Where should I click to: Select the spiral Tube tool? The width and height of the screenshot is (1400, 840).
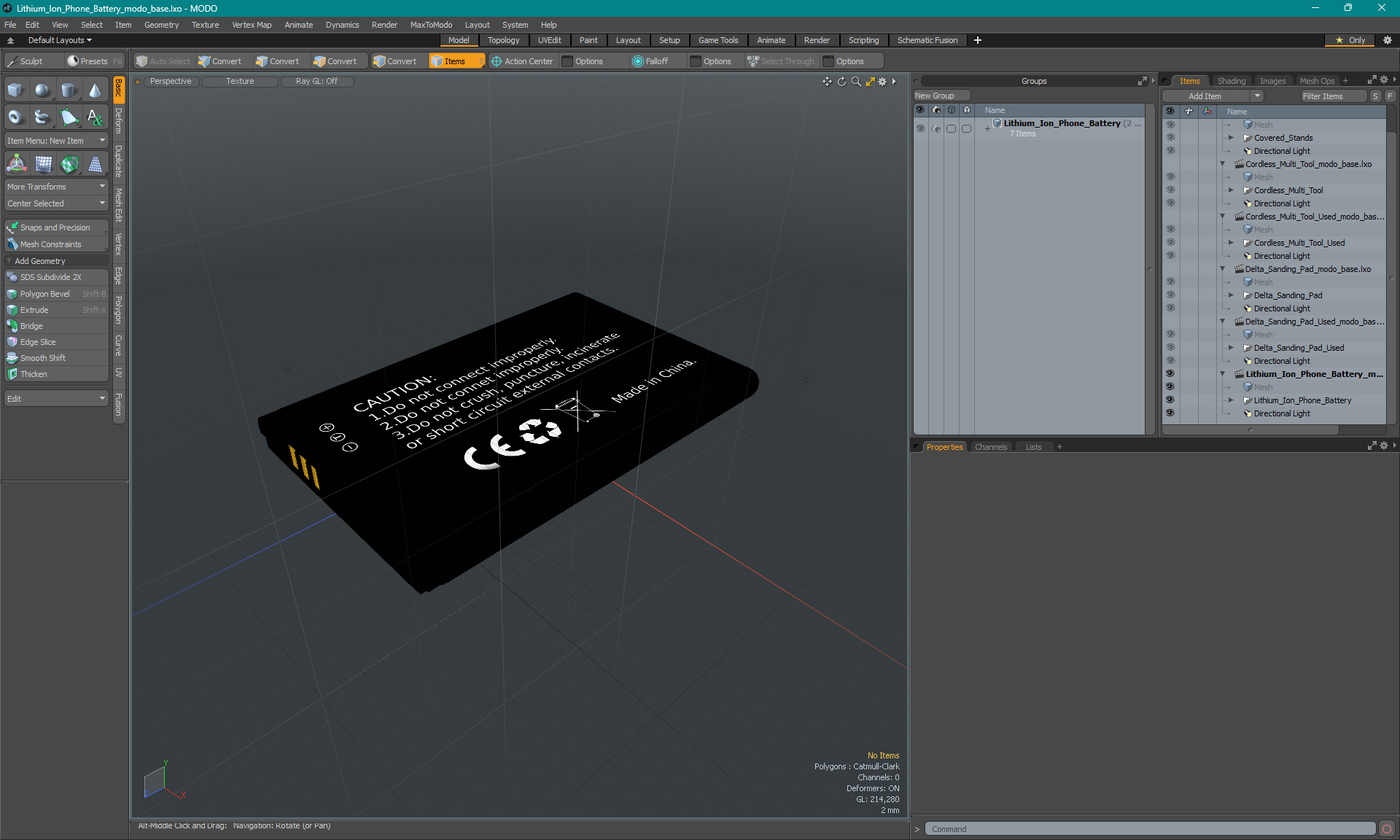(42, 117)
